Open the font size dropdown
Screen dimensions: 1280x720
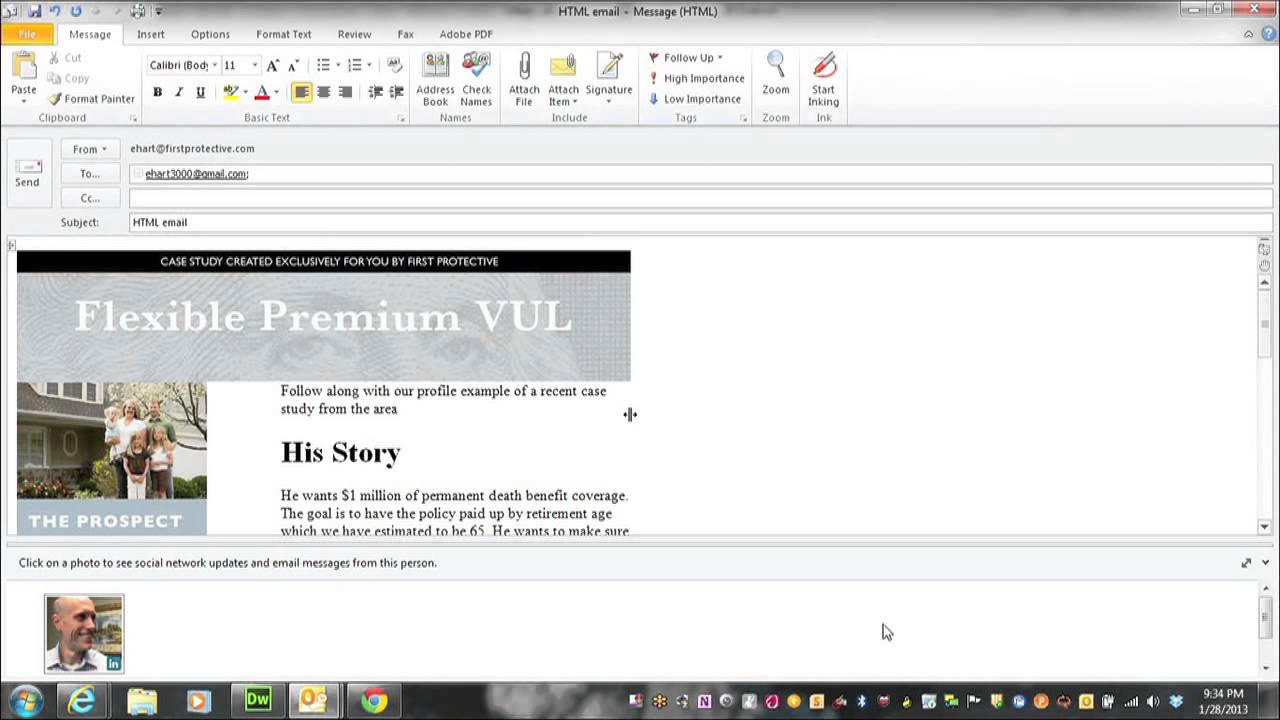(254, 65)
